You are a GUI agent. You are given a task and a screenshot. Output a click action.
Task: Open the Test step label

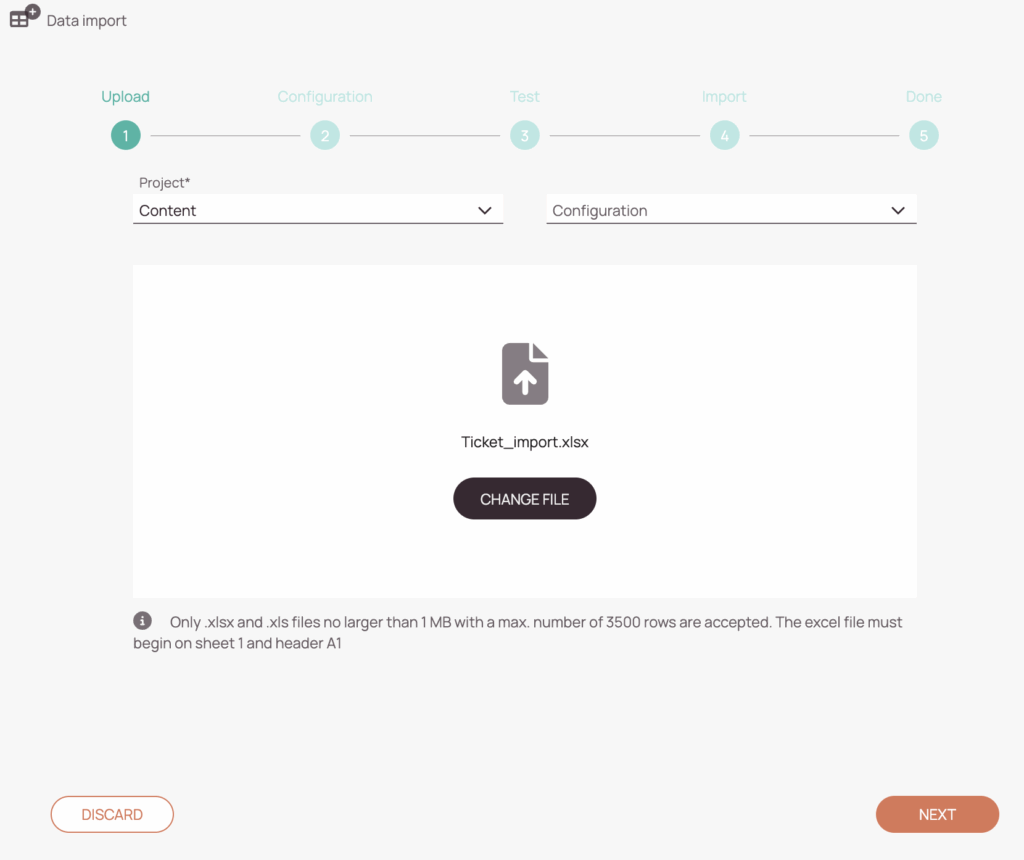click(525, 97)
